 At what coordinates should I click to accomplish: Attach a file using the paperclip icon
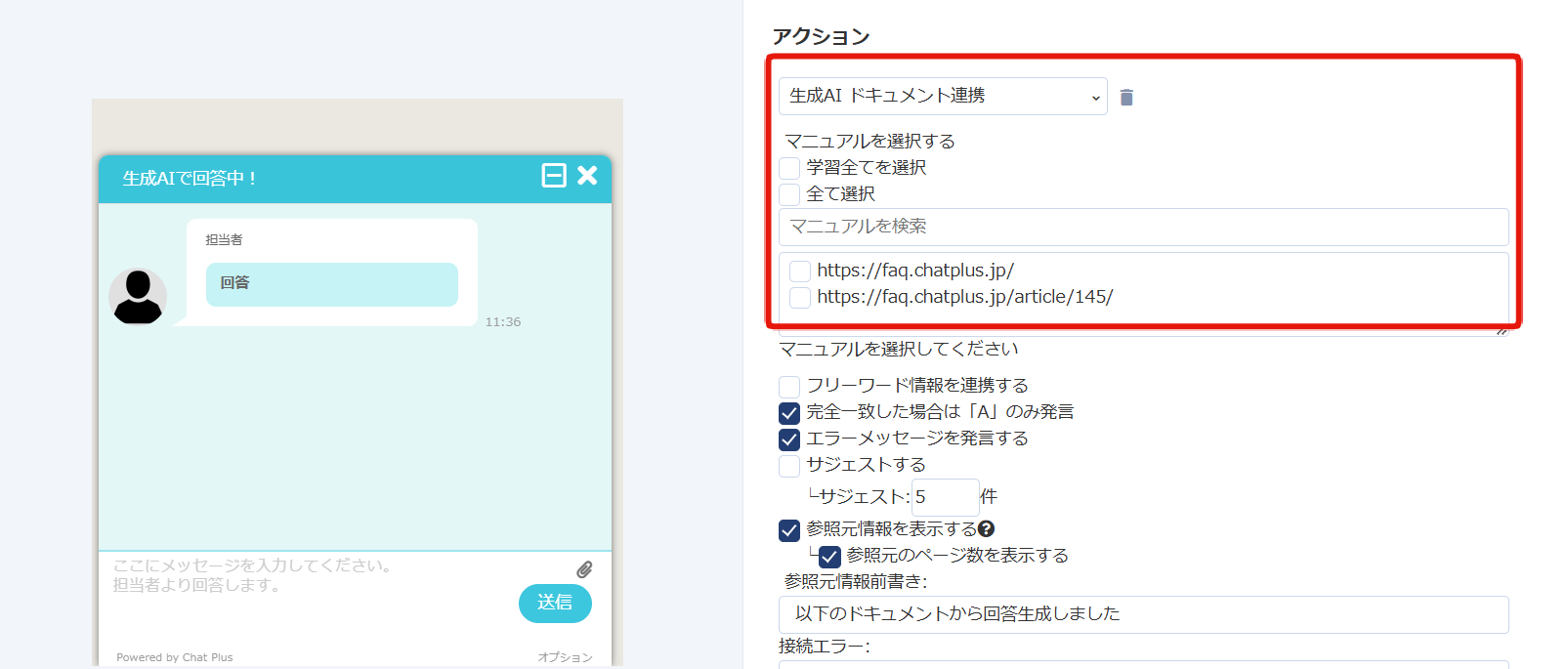584,569
